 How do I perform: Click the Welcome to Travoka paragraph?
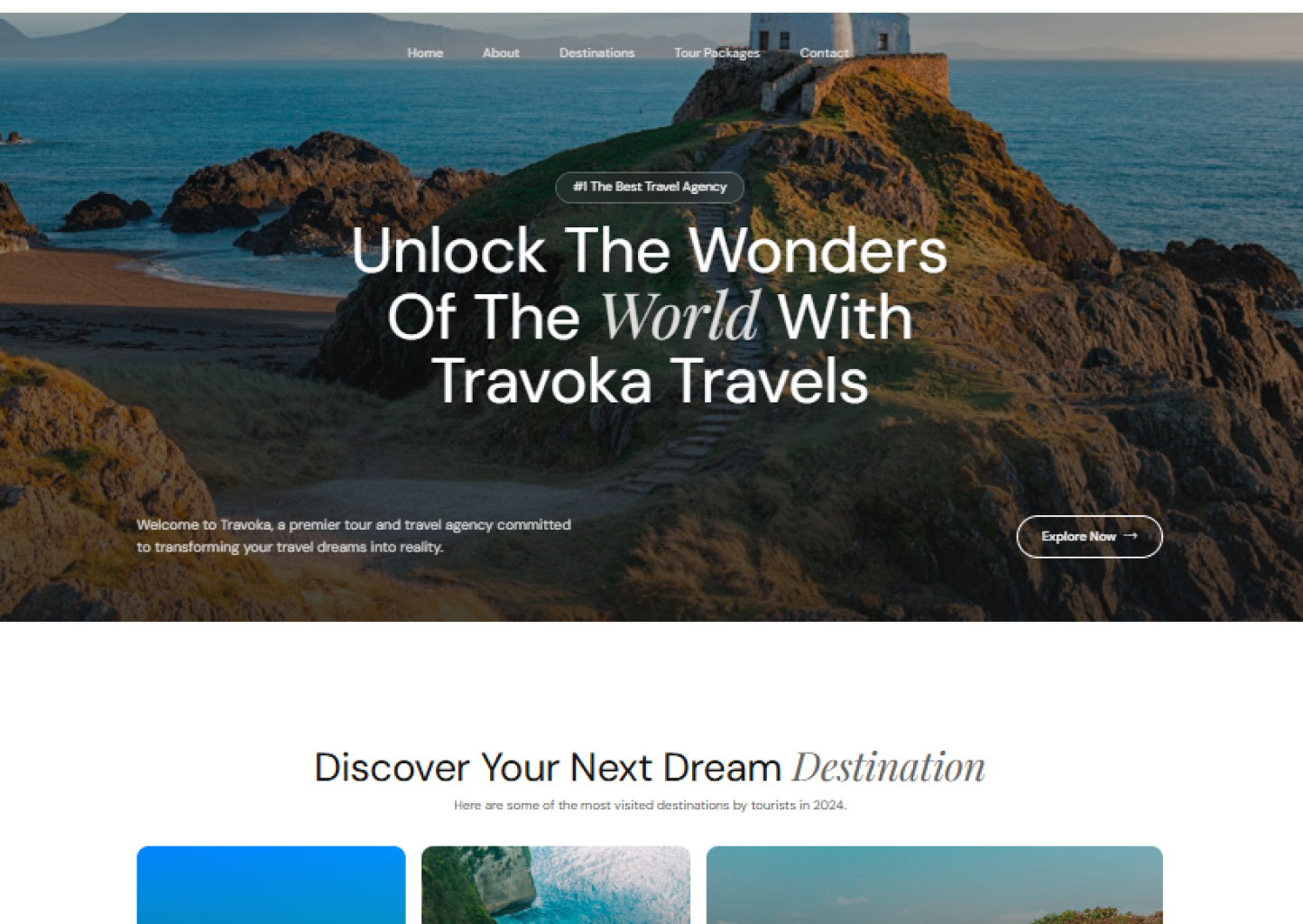point(354,536)
